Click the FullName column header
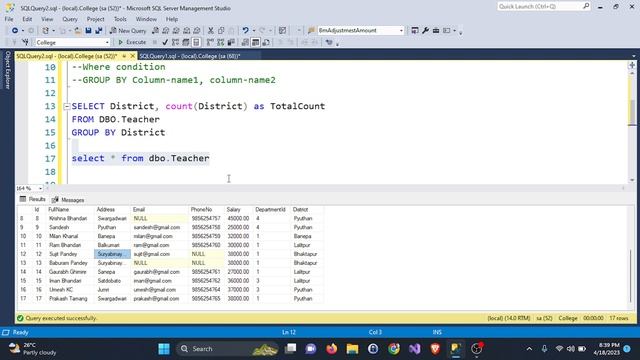 pos(70,209)
